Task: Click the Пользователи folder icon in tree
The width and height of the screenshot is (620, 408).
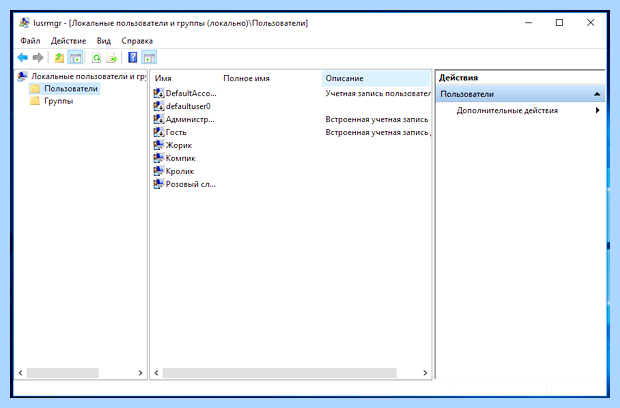Action: 35,88
